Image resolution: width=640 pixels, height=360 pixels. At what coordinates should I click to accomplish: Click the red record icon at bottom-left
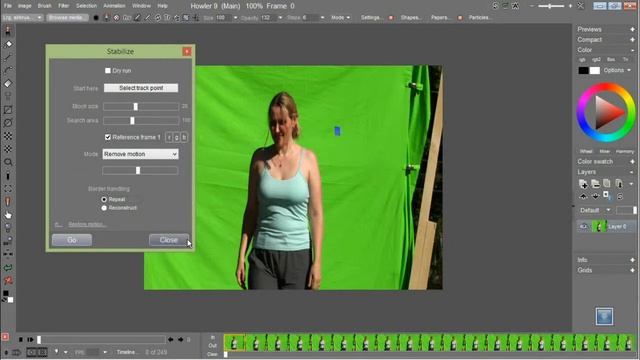5,337
